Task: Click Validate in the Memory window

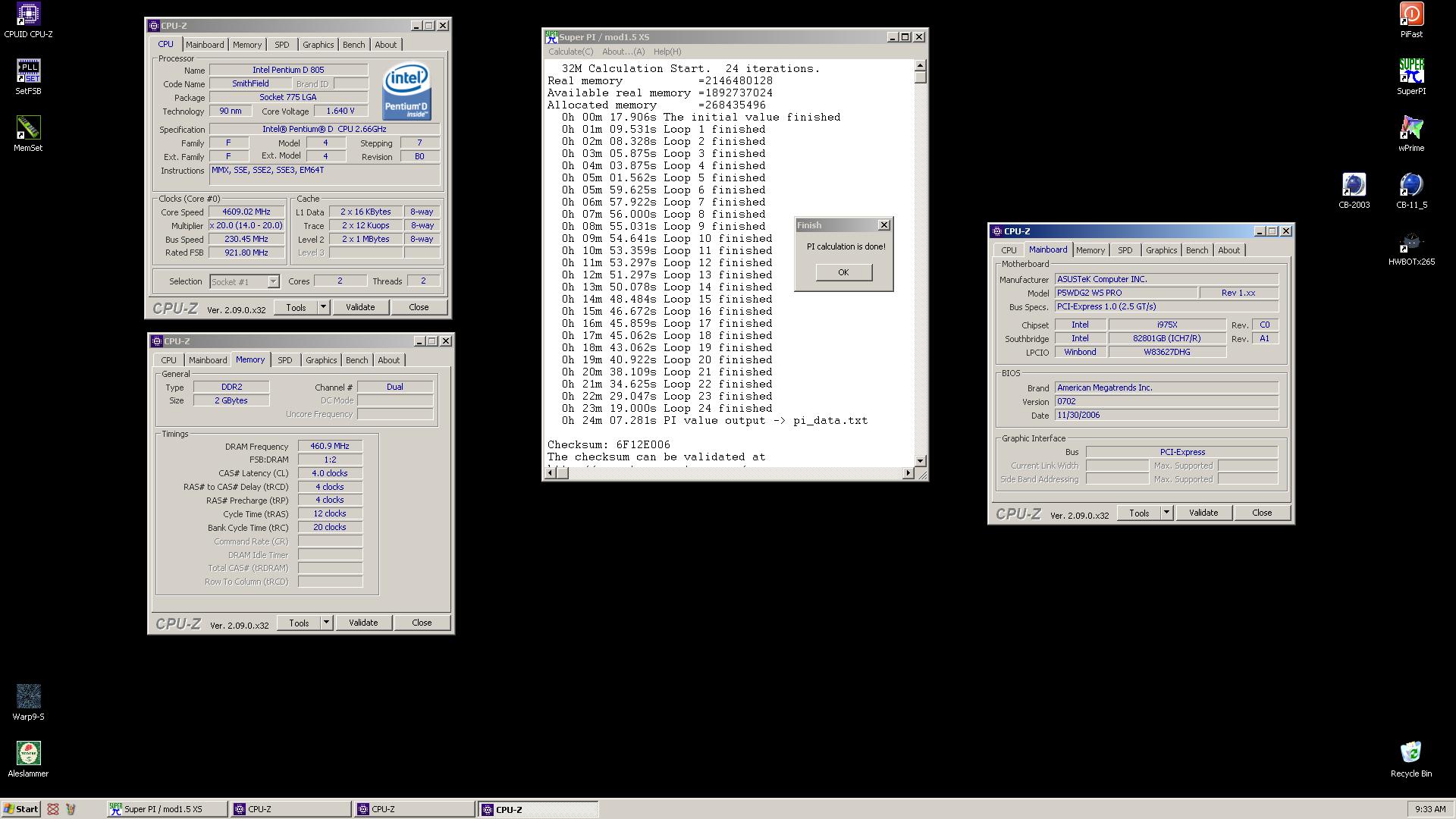Action: click(x=363, y=623)
